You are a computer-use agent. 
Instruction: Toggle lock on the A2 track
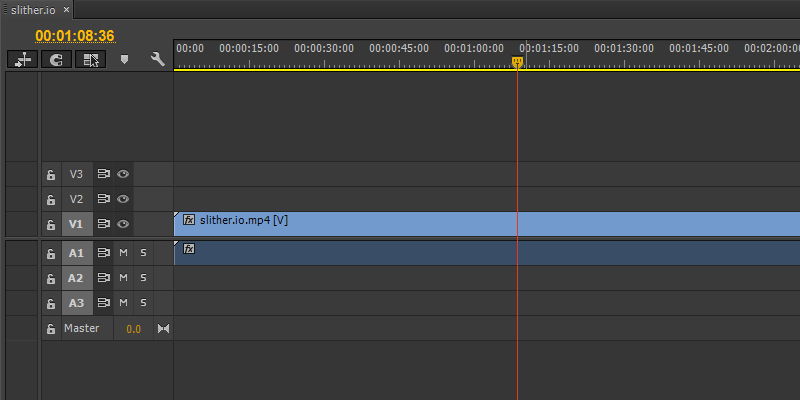pyautogui.click(x=51, y=279)
